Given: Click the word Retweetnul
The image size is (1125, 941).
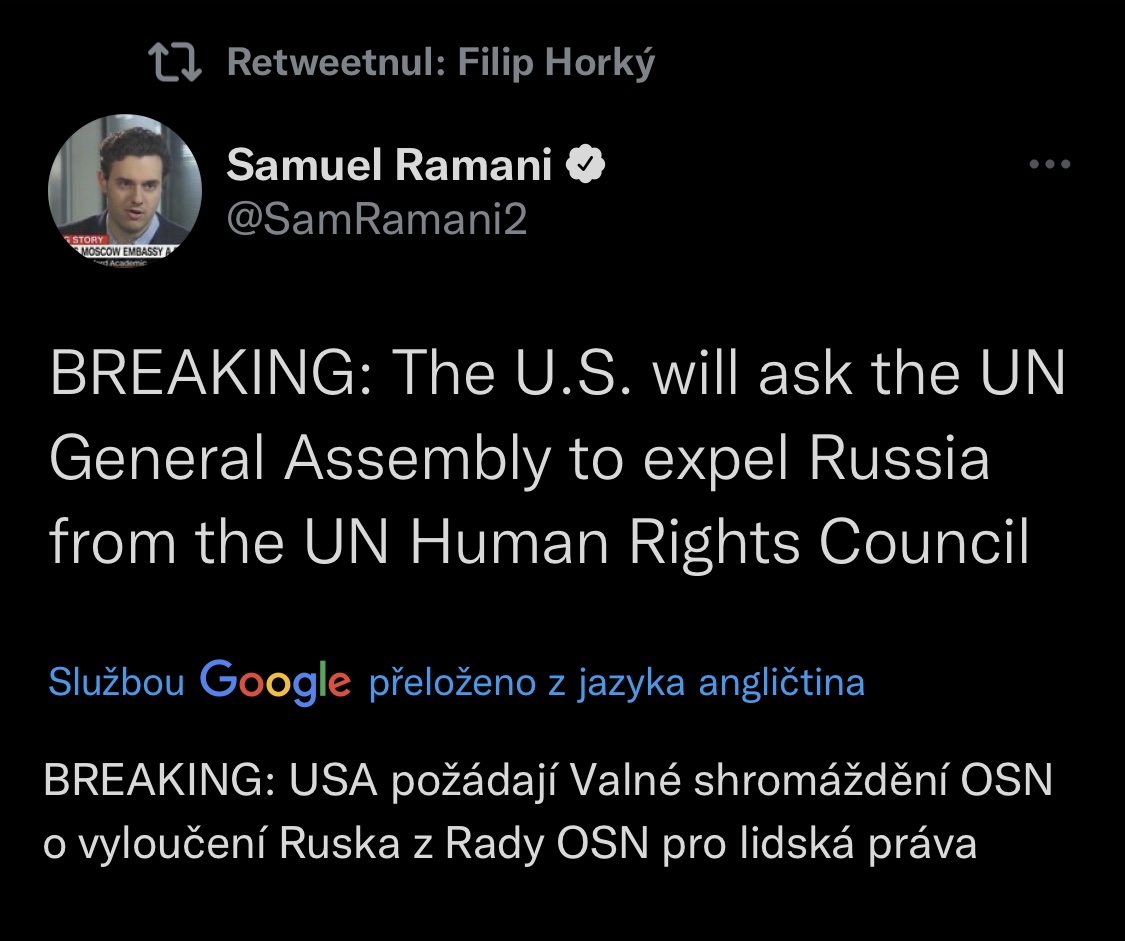Looking at the screenshot, I should [x=336, y=64].
